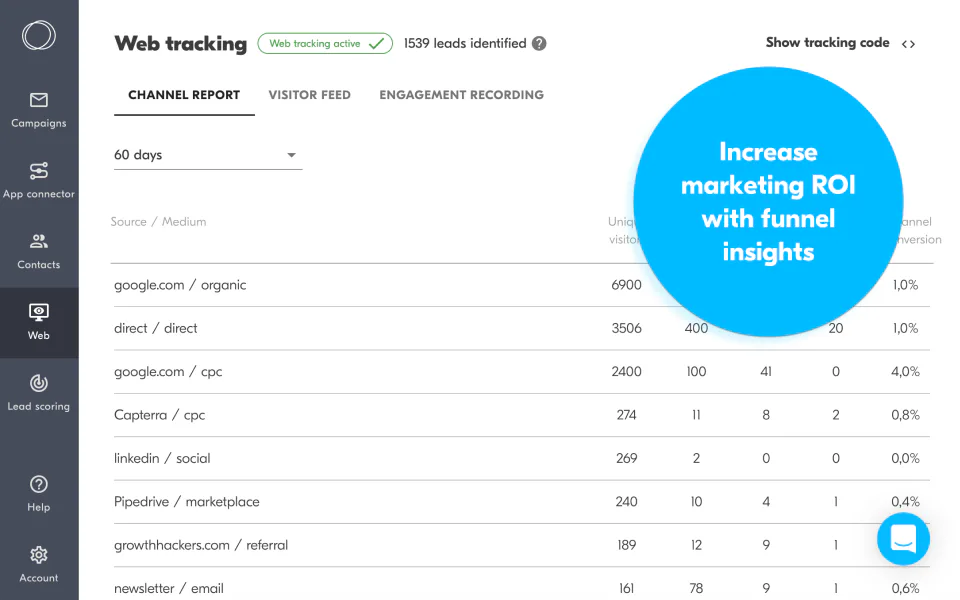The image size is (960, 600).
Task: Click the leads identified help question mark
Action: [539, 43]
